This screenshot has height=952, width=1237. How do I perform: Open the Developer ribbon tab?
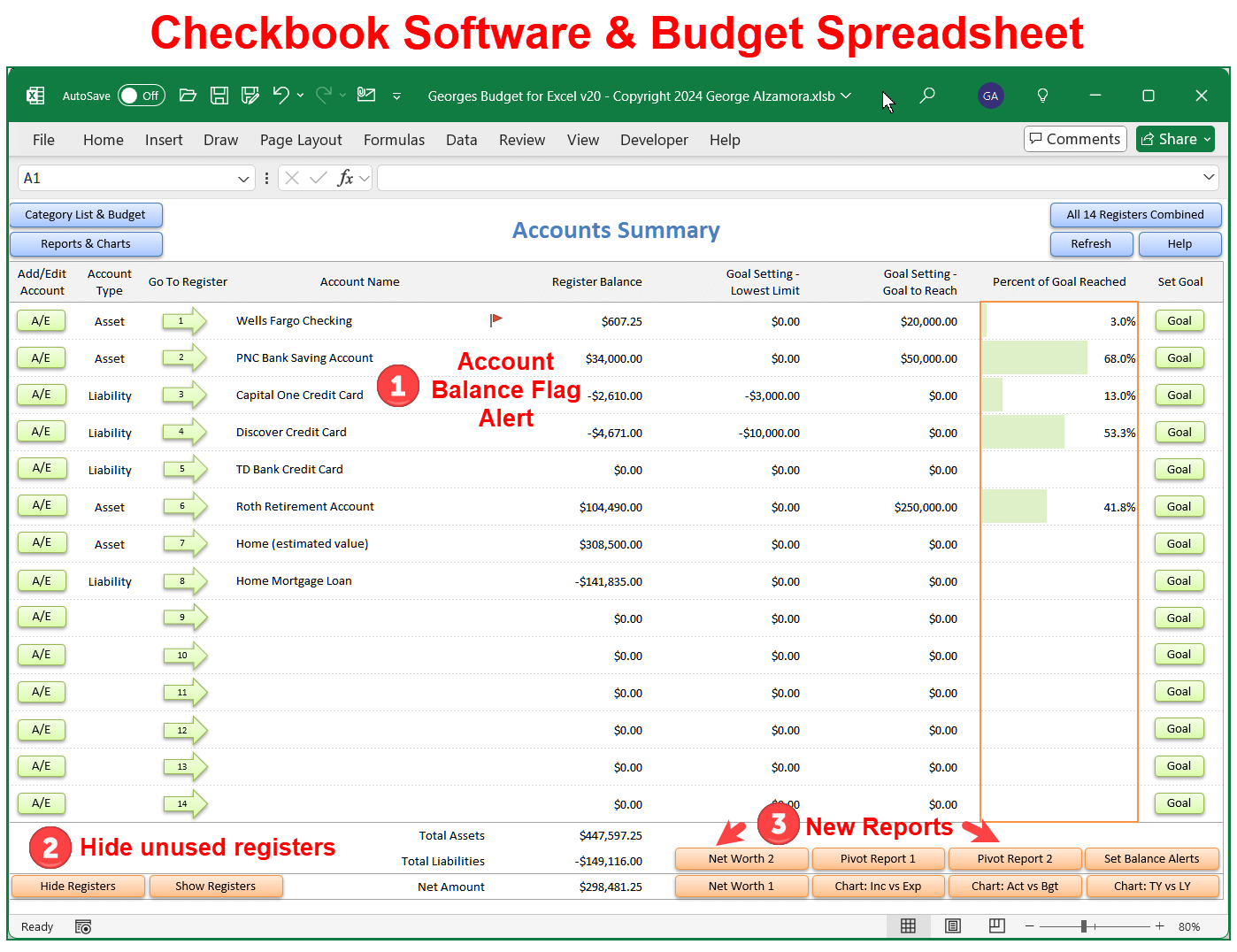click(654, 140)
